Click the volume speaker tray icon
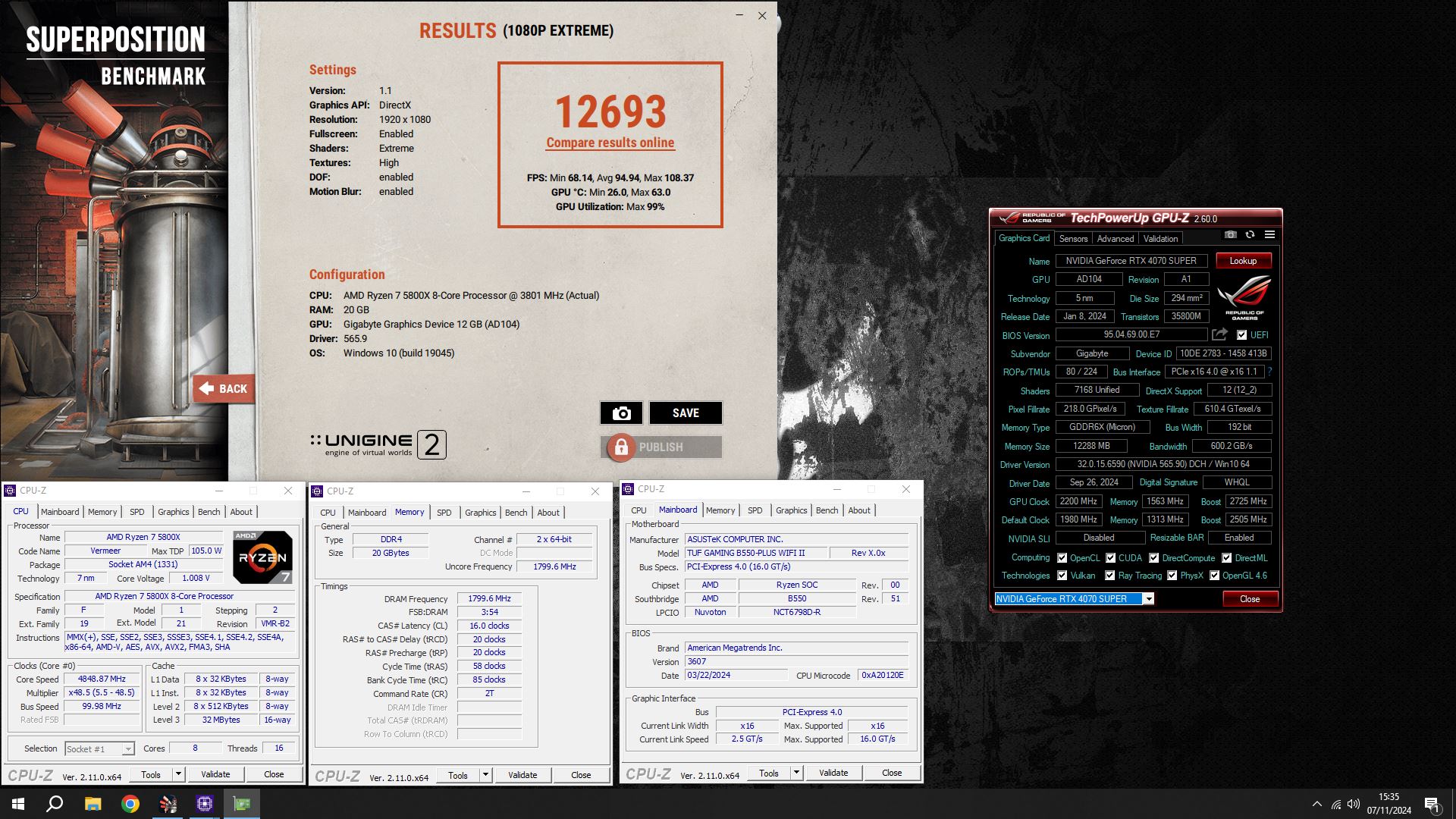 pos(1354,805)
